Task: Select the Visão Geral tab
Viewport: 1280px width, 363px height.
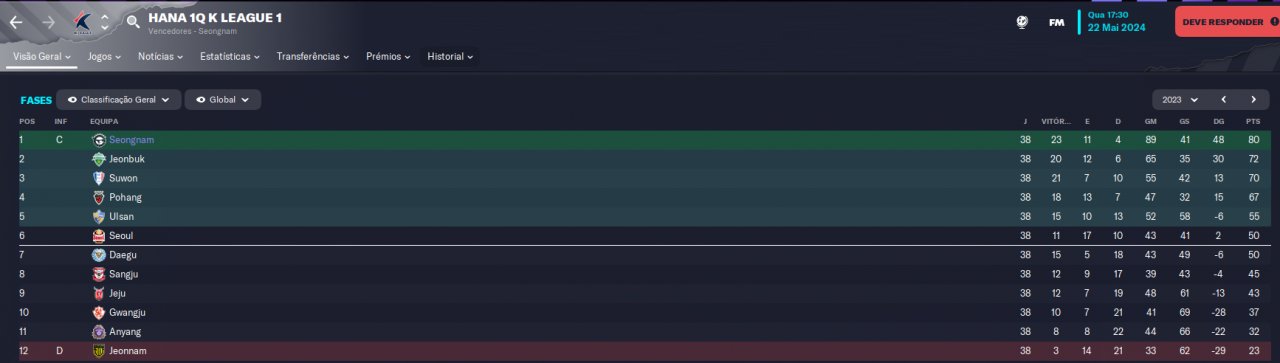Action: (x=42, y=57)
